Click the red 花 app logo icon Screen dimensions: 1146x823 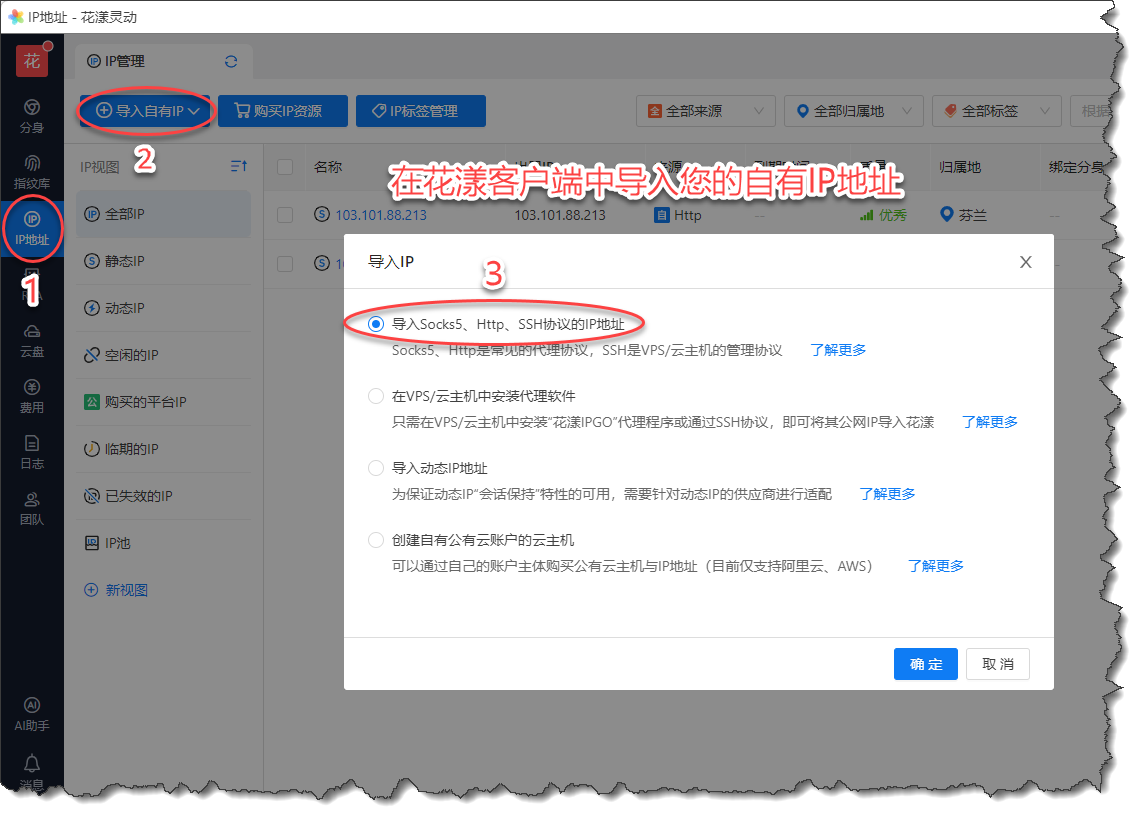pos(31,61)
